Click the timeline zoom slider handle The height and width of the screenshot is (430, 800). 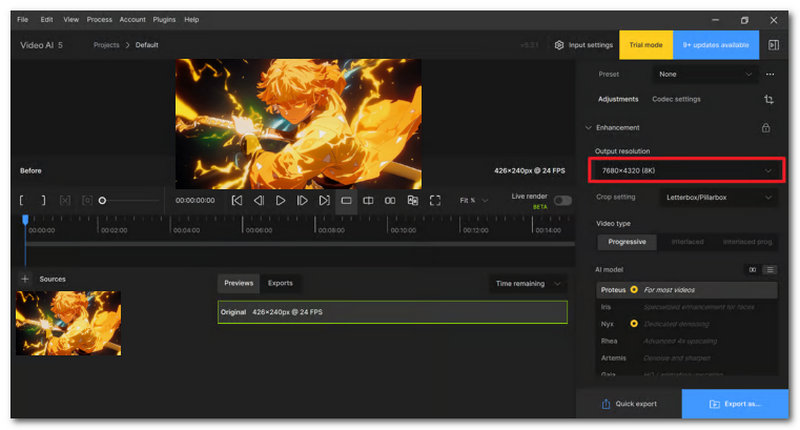[x=102, y=201]
